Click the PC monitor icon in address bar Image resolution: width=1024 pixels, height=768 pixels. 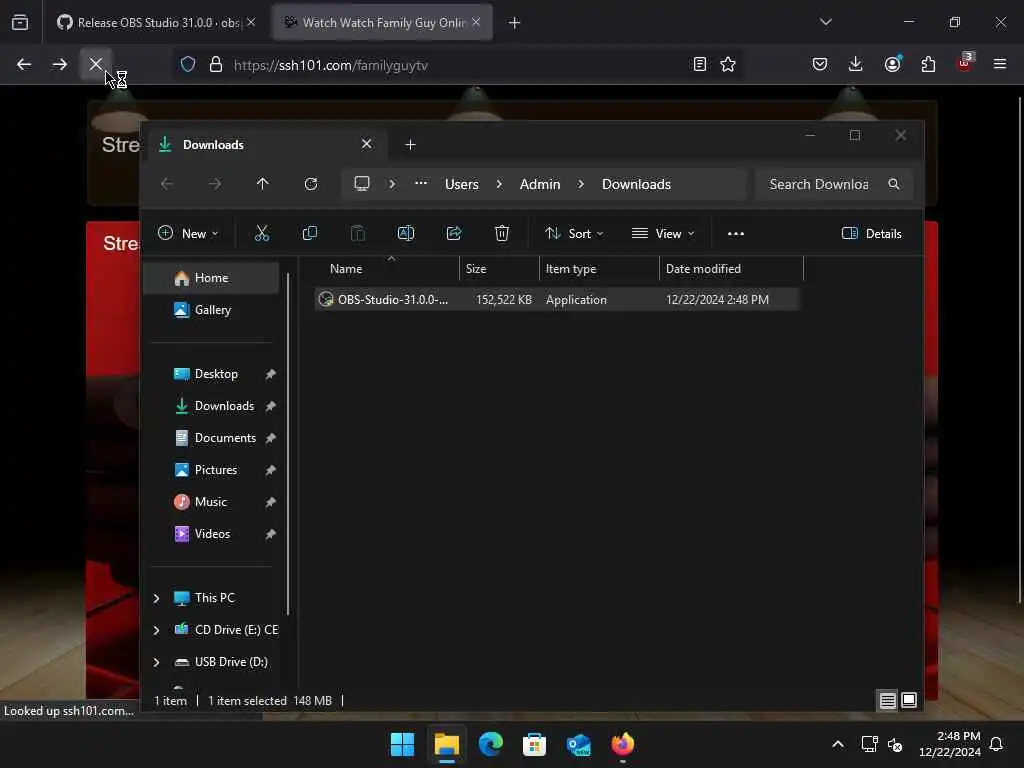click(x=362, y=184)
